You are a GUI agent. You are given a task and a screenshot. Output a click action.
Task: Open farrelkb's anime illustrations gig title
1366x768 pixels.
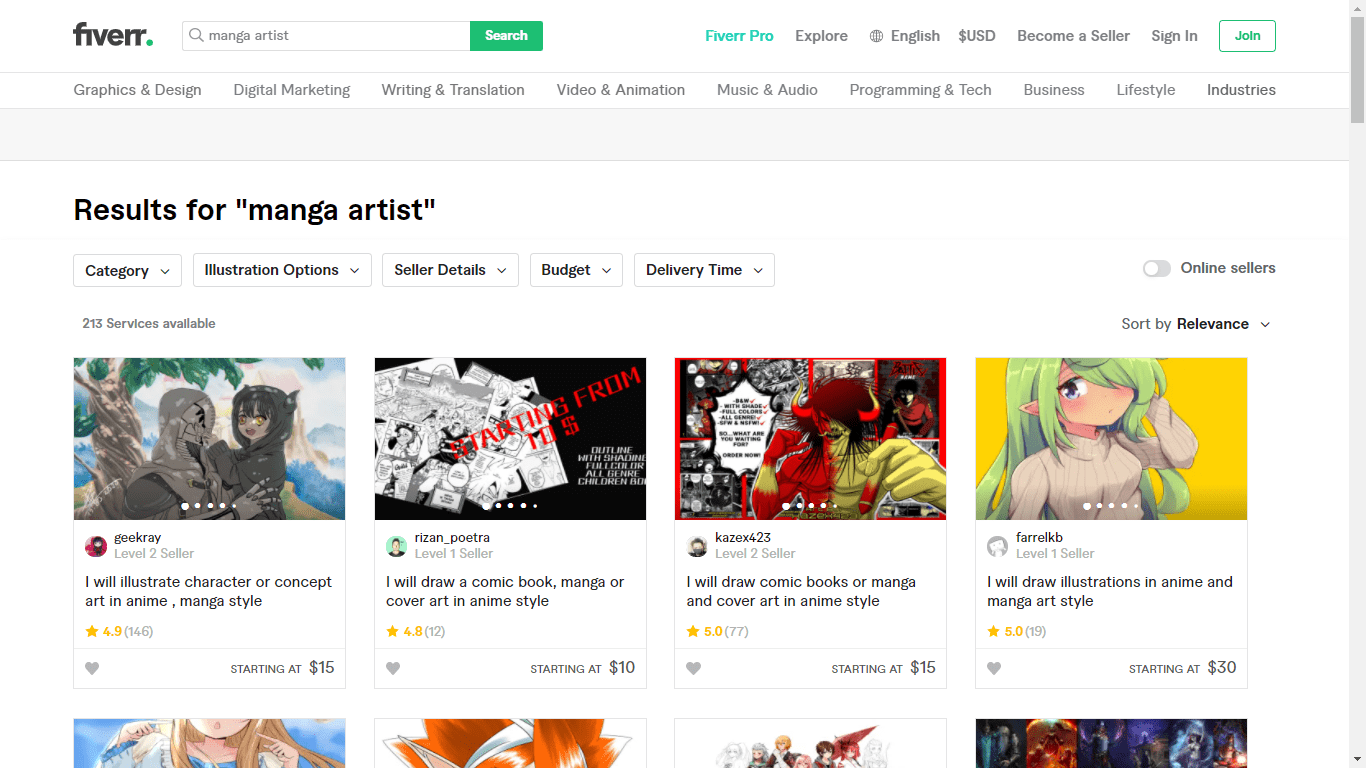tap(1110, 591)
